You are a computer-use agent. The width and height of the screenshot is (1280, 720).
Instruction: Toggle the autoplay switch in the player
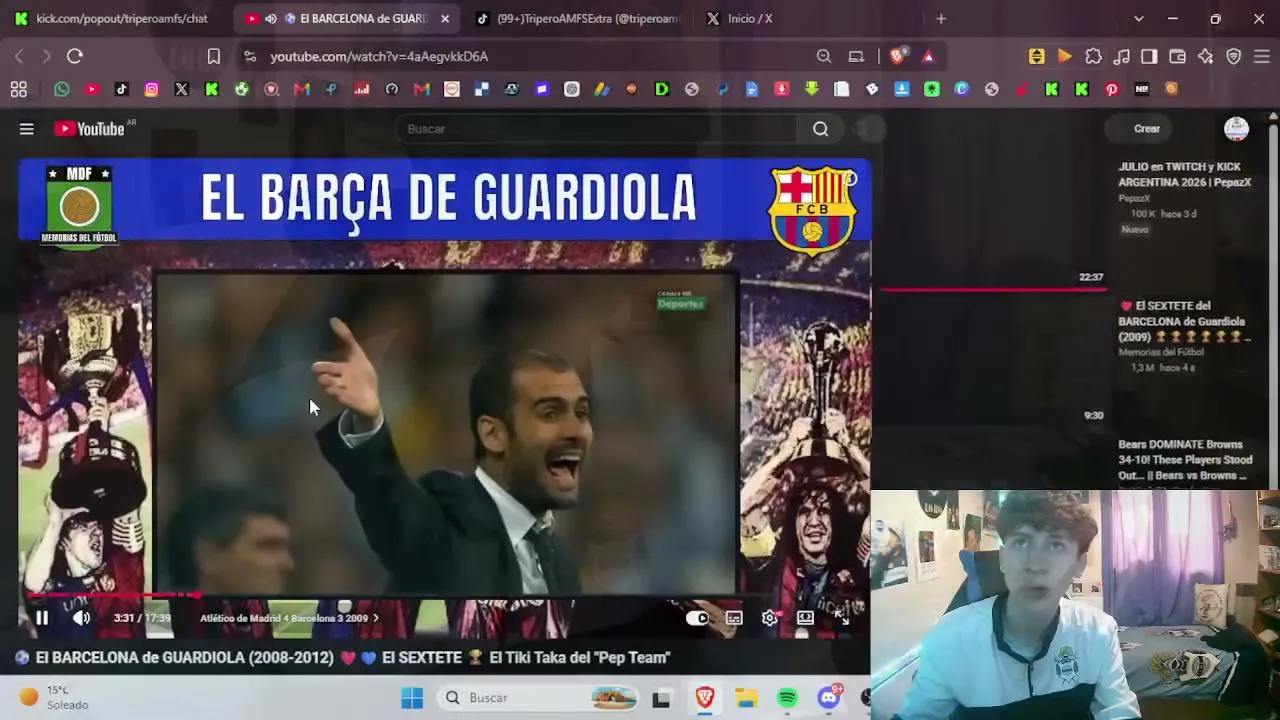(698, 618)
